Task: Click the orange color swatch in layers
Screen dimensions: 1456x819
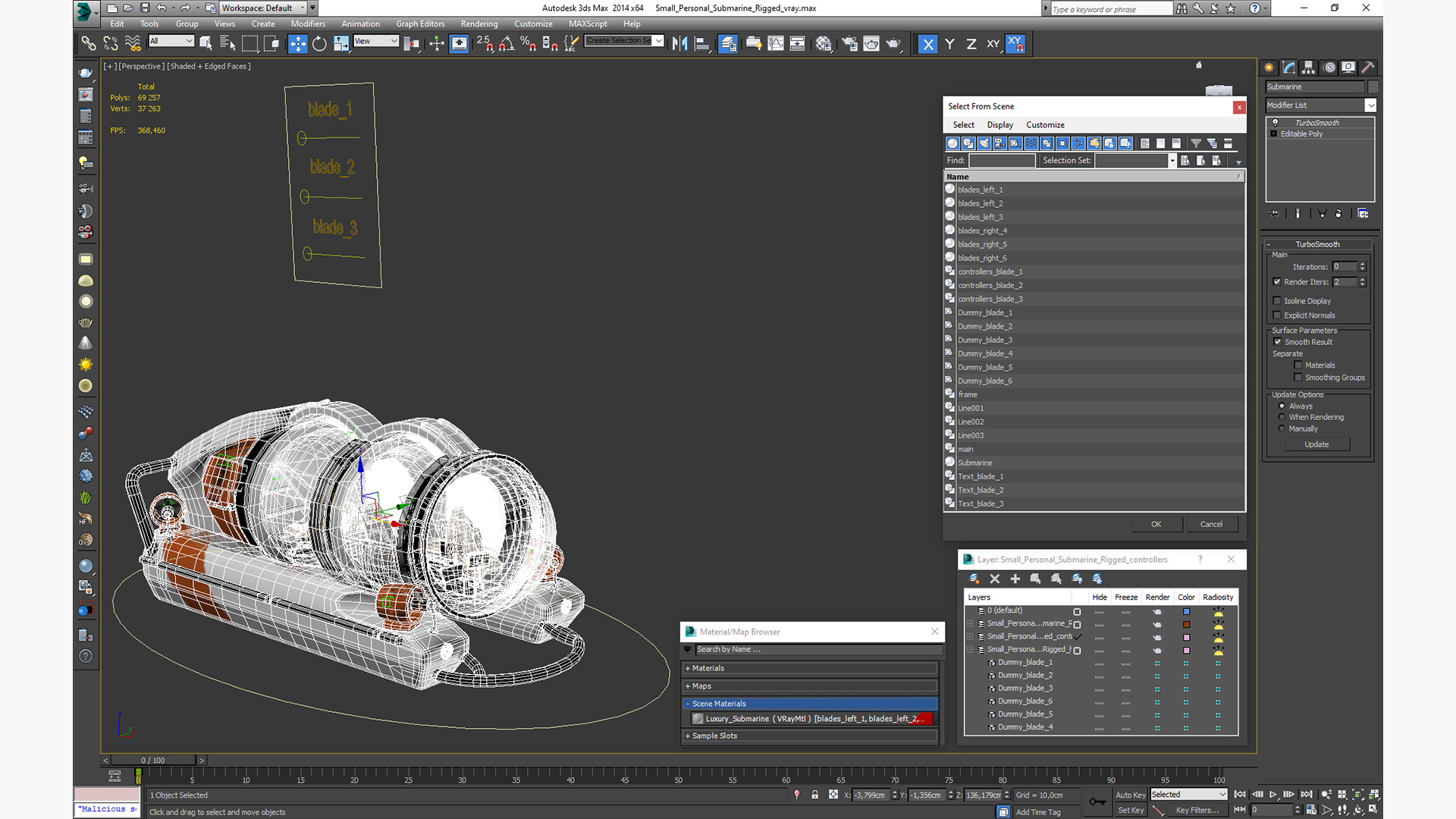Action: [x=1186, y=624]
